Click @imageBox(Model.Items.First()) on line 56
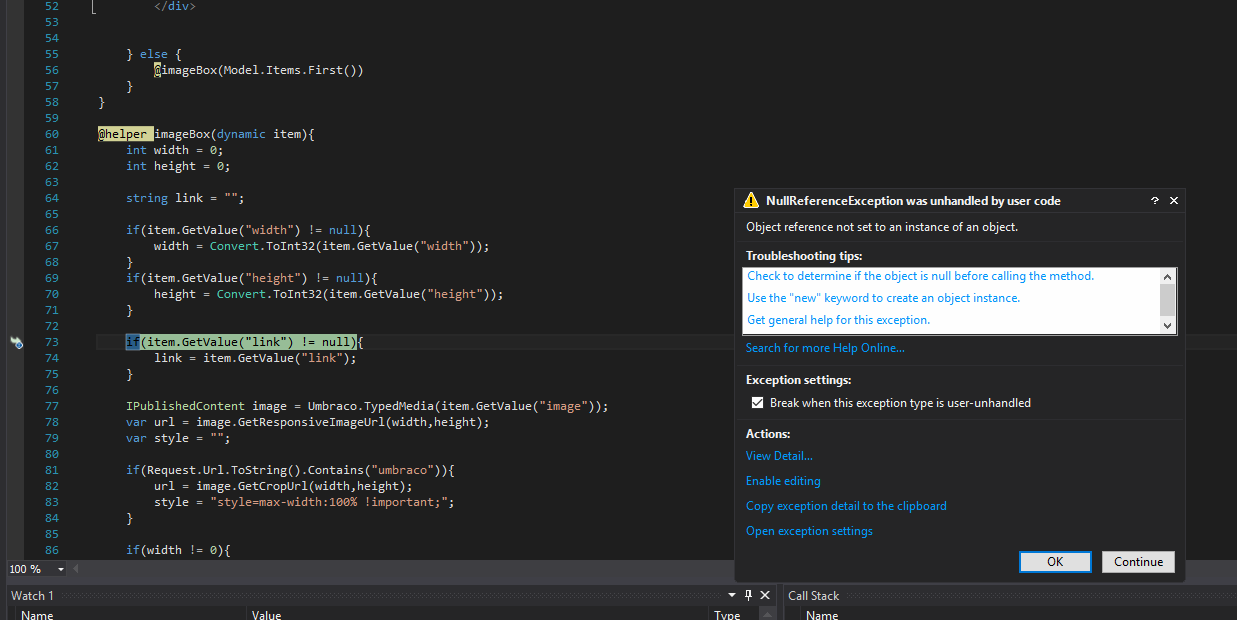The height and width of the screenshot is (620, 1237). [259, 70]
